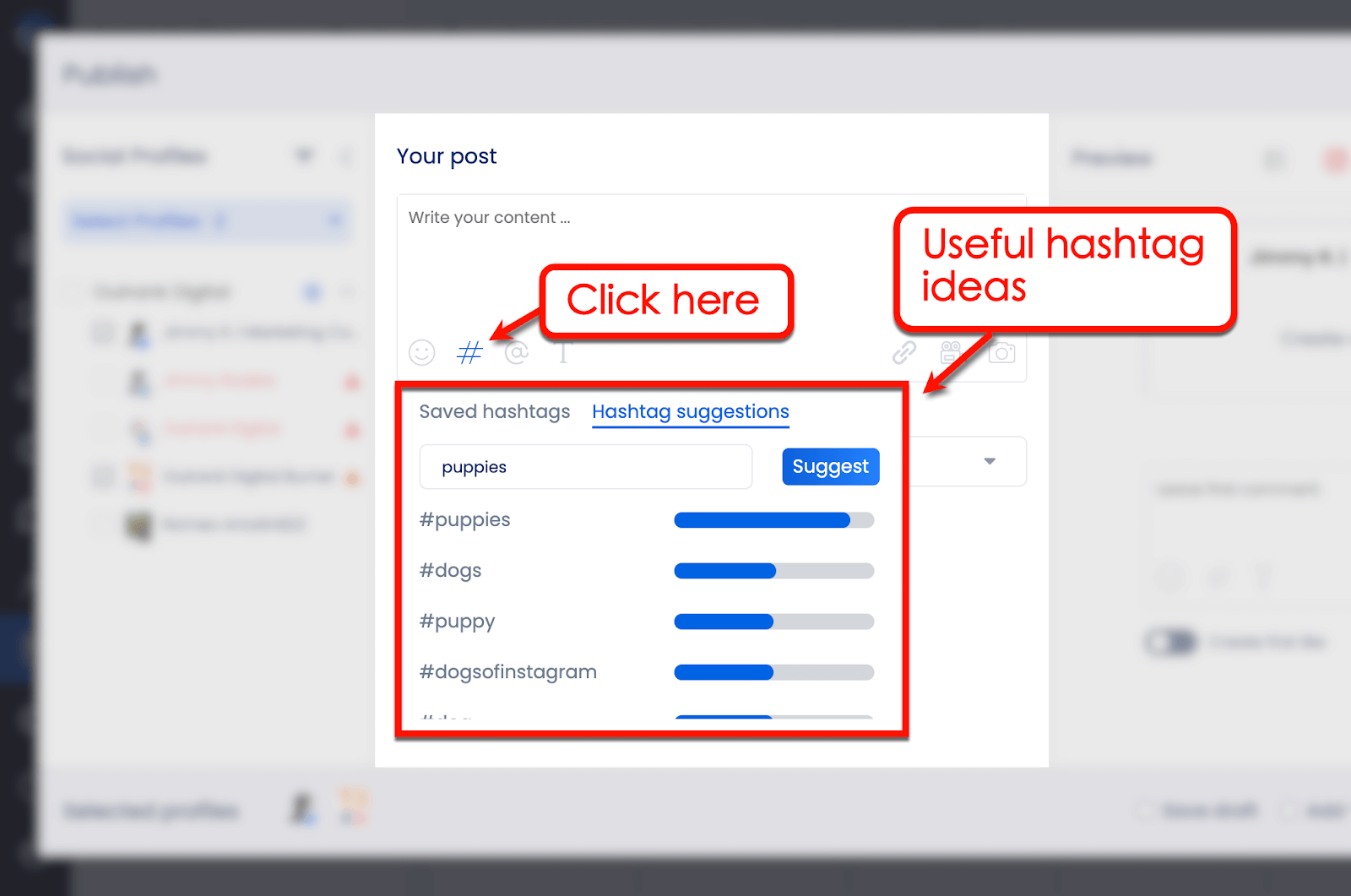Pick the #puppies hashtag suggestion
1351x896 pixels.
(465, 520)
